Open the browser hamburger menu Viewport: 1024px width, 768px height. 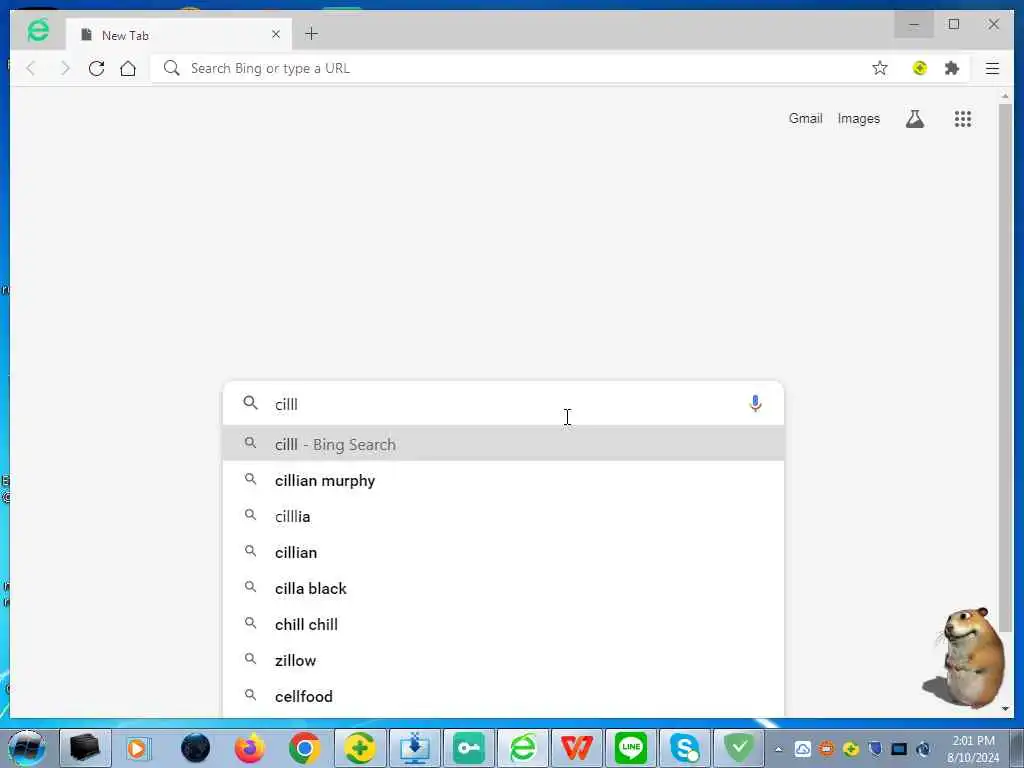(992, 68)
